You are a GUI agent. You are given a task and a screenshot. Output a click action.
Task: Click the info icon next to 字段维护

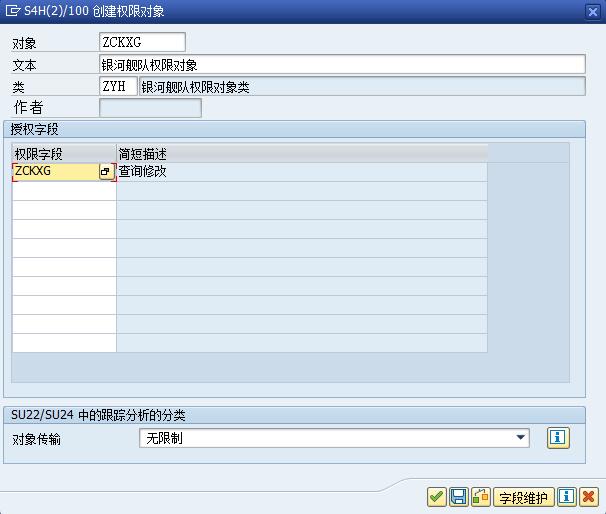(567, 497)
